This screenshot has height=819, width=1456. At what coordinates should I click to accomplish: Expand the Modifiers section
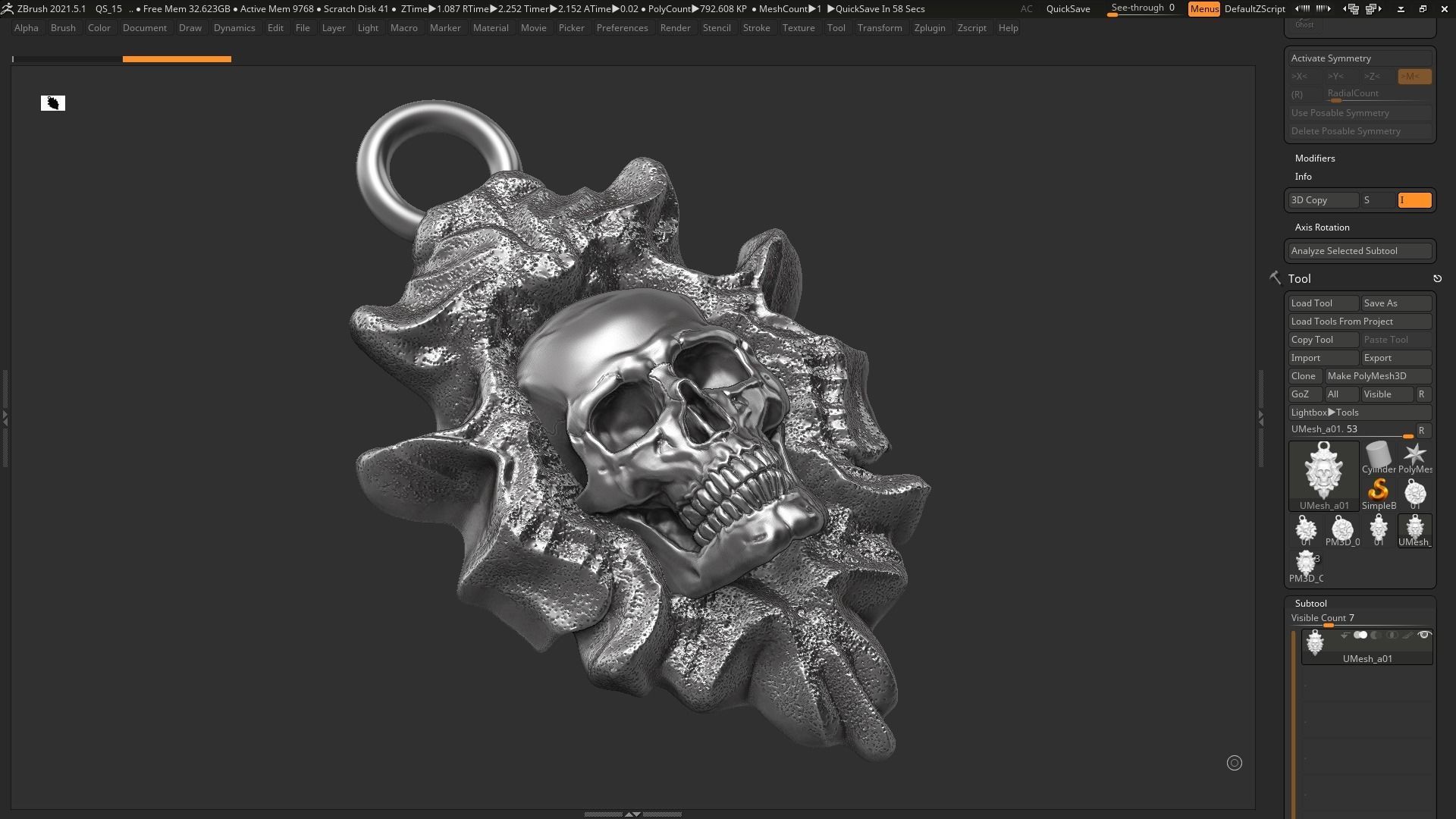[x=1315, y=158]
